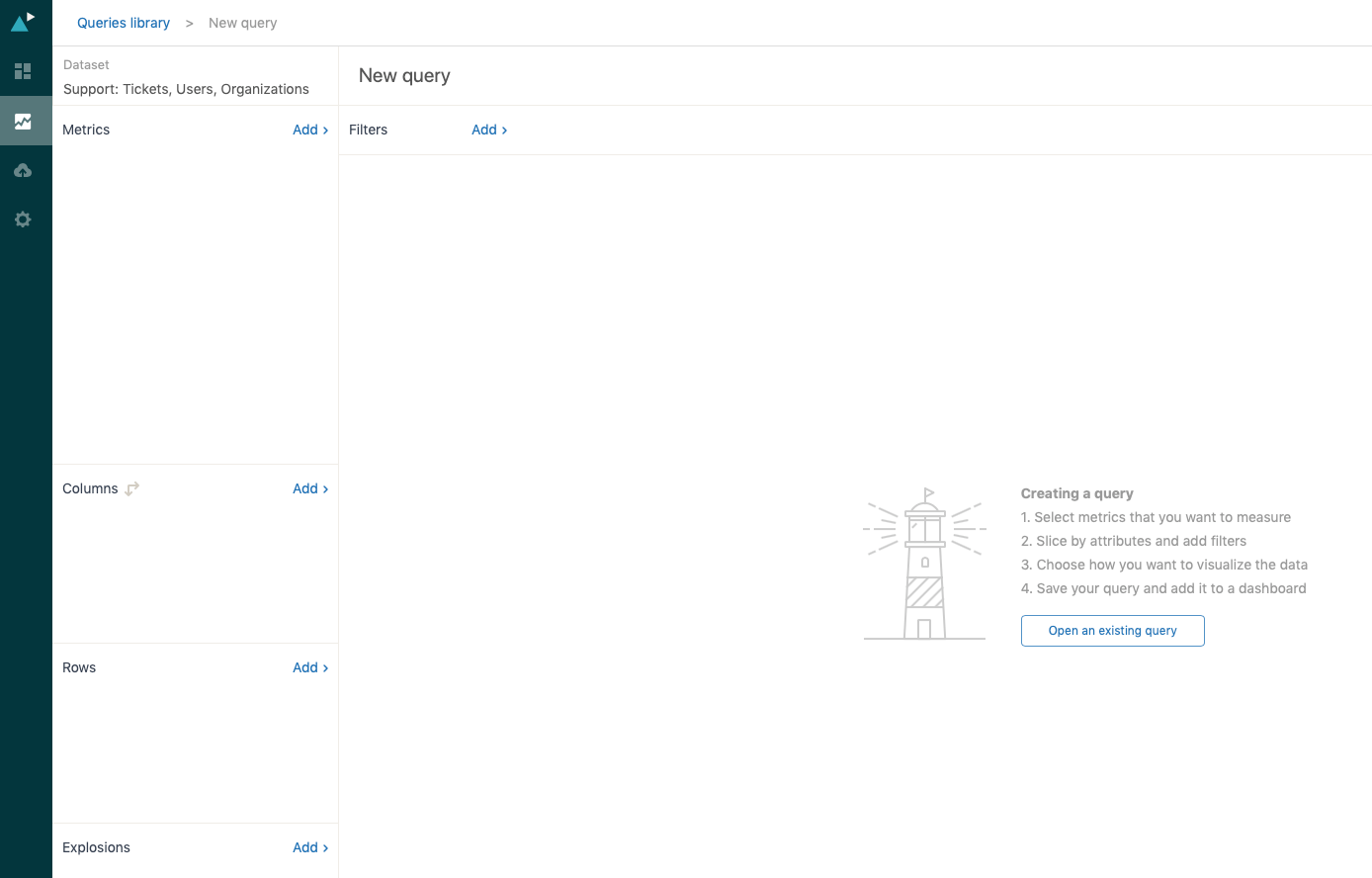This screenshot has height=878, width=1372.
Task: Click the Metrics panel heading
Action: [x=86, y=130]
